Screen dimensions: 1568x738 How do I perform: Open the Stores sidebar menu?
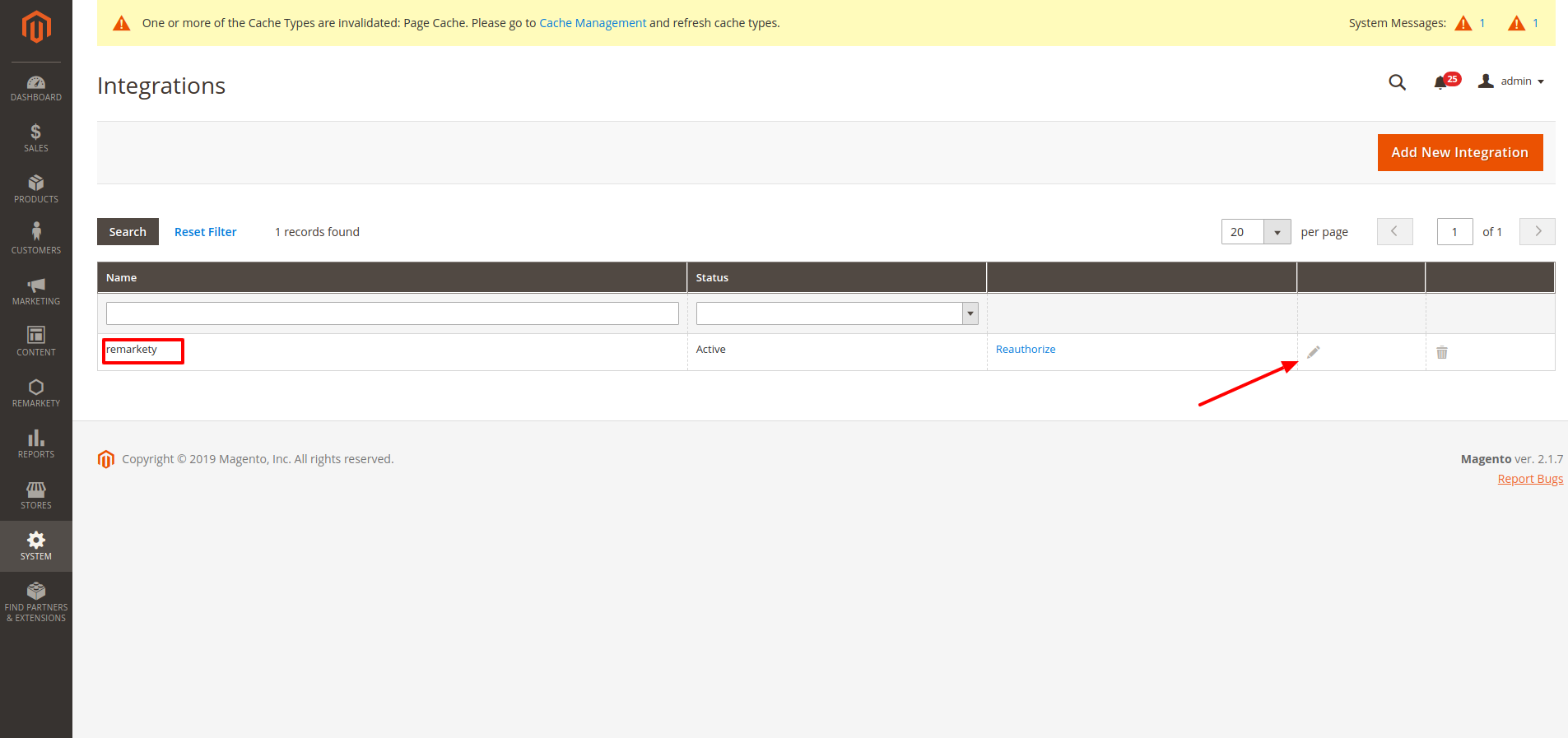point(36,494)
